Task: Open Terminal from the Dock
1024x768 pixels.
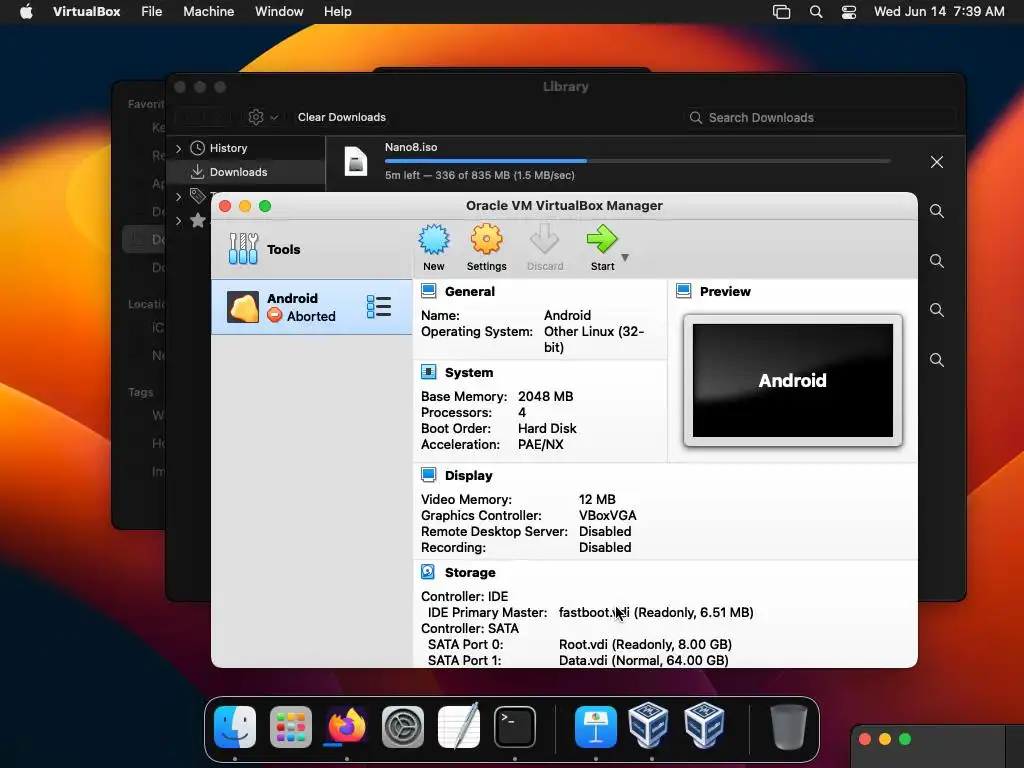Action: pyautogui.click(x=515, y=727)
